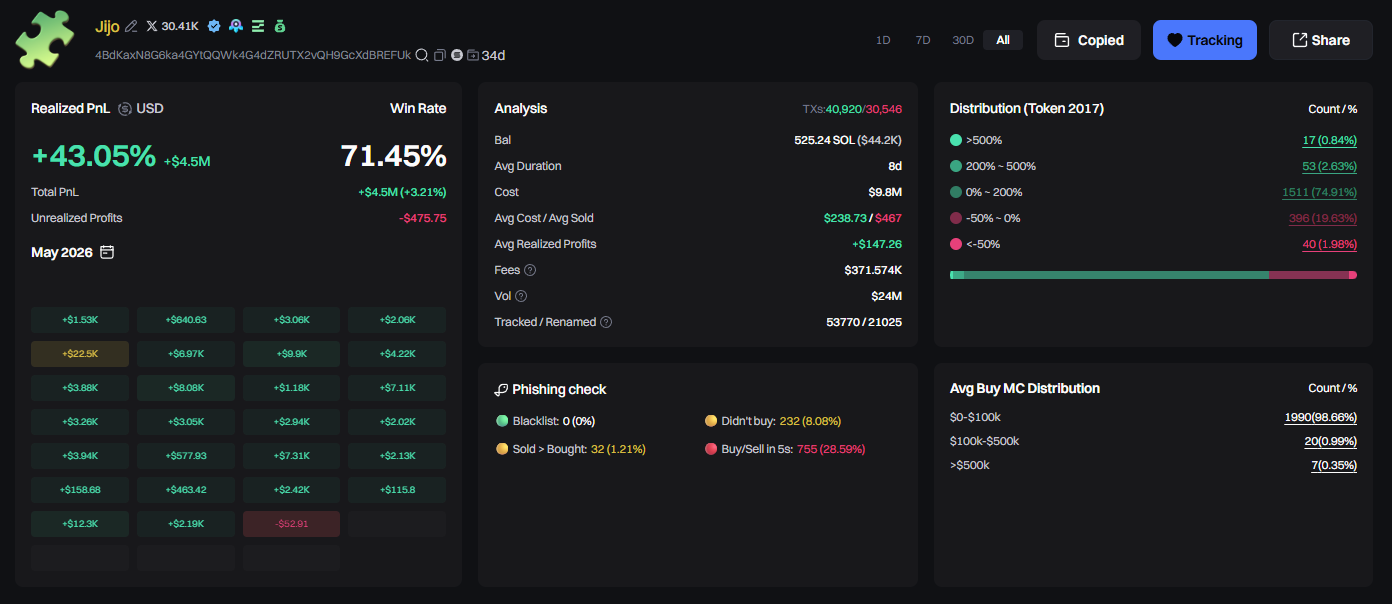Select the 7D time range tab
The width and height of the screenshot is (1392, 604).
click(x=922, y=40)
